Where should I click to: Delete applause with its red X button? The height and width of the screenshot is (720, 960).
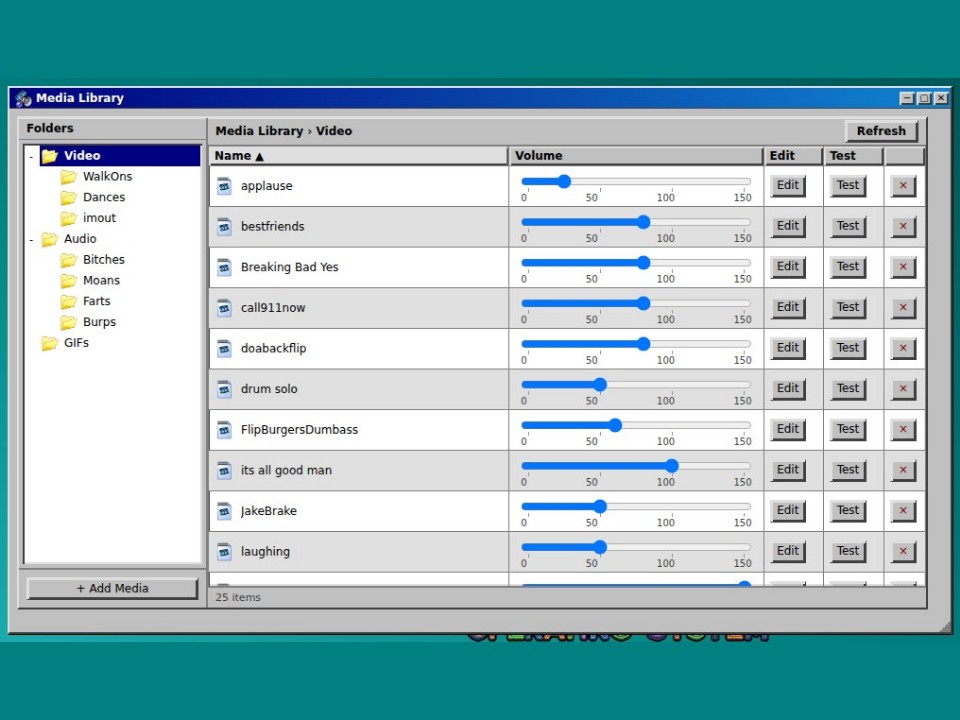tap(903, 186)
